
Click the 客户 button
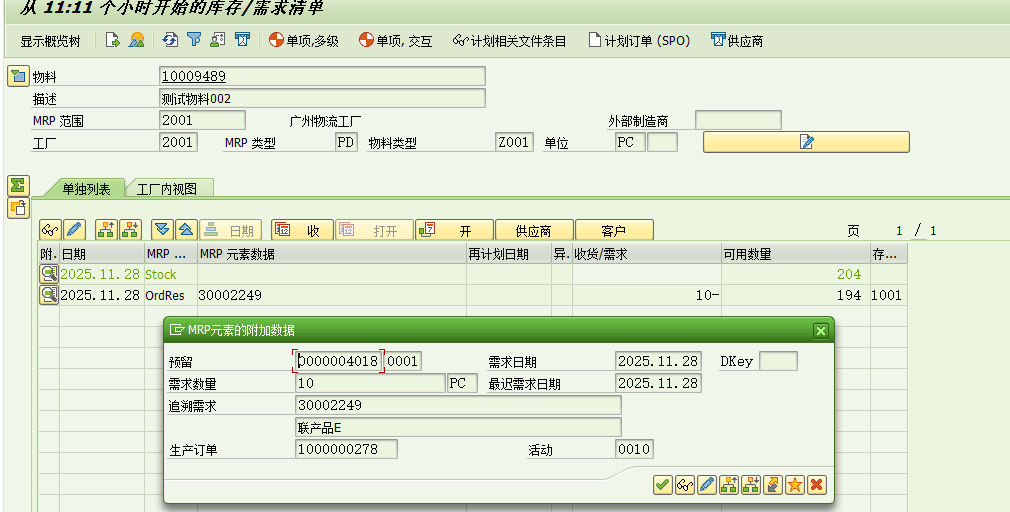click(613, 230)
